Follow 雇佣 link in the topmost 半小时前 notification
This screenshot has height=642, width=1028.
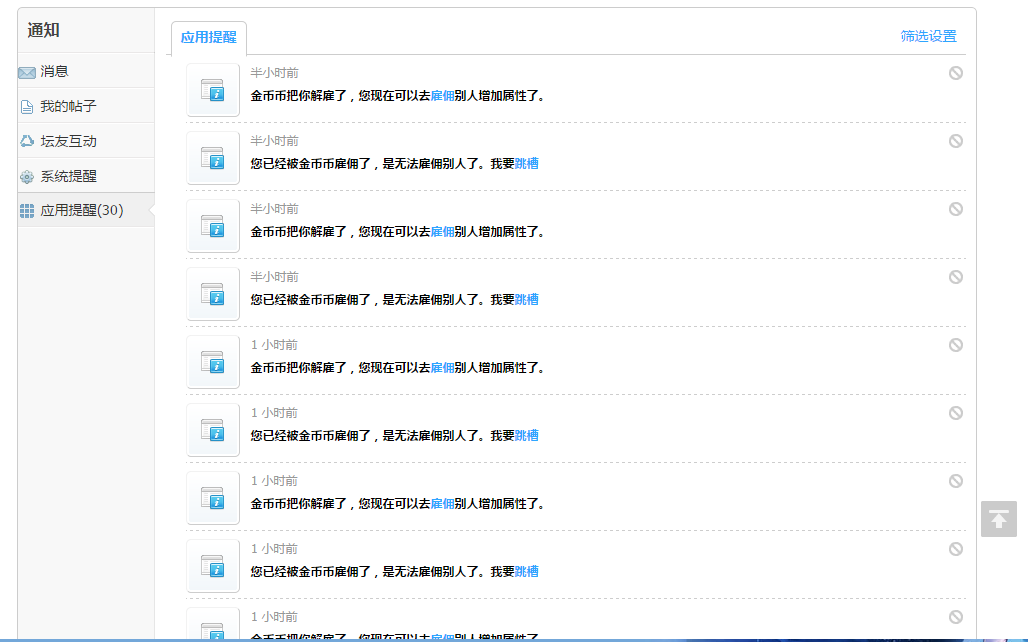(x=443, y=96)
